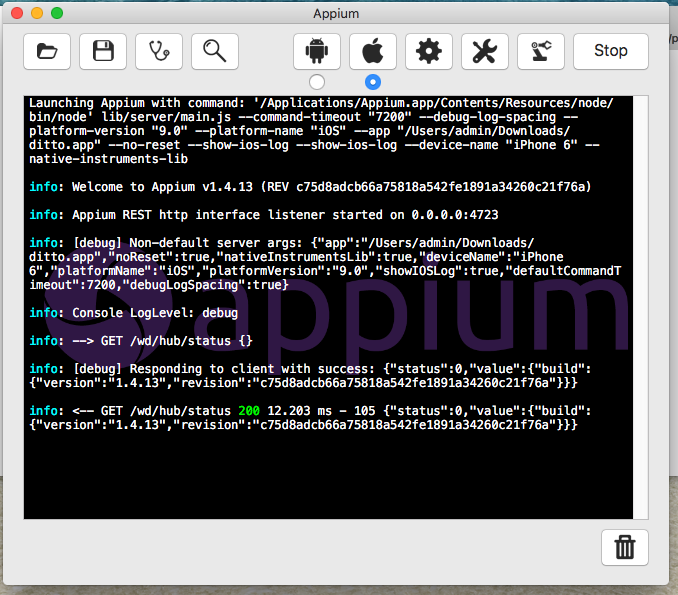678x595 pixels.
Task: Run Appium Doctor via the stethoscope icon
Action: click(x=159, y=51)
